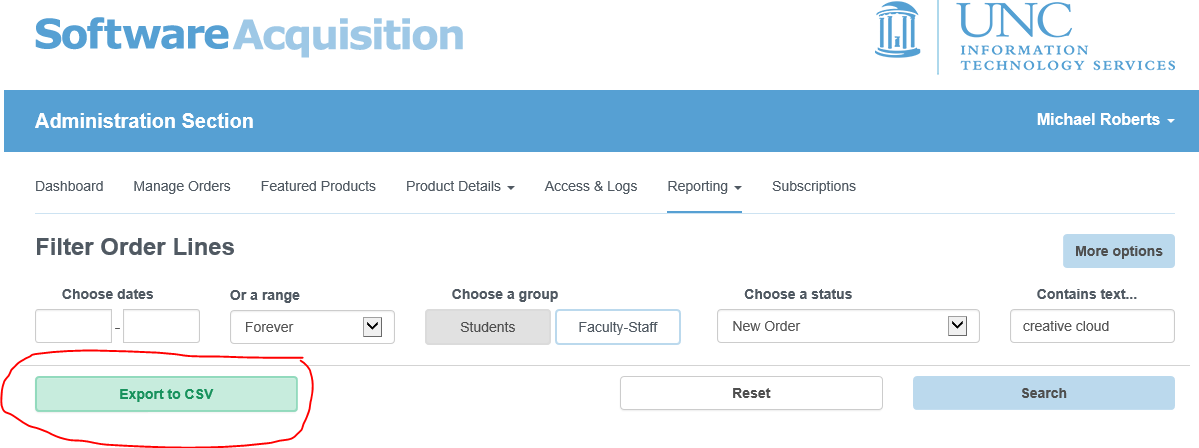Expand the Reporting dropdown menu
Image resolution: width=1199 pixels, height=448 pixels.
[704, 186]
